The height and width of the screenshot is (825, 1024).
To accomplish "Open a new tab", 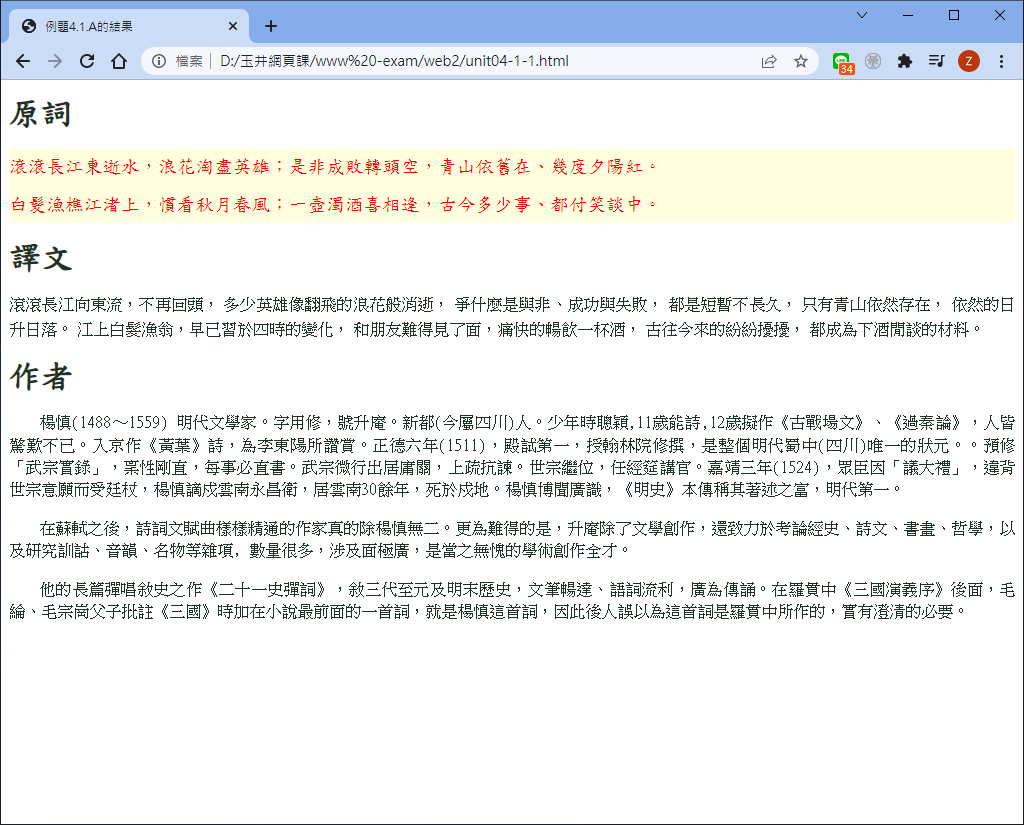I will tap(270, 26).
